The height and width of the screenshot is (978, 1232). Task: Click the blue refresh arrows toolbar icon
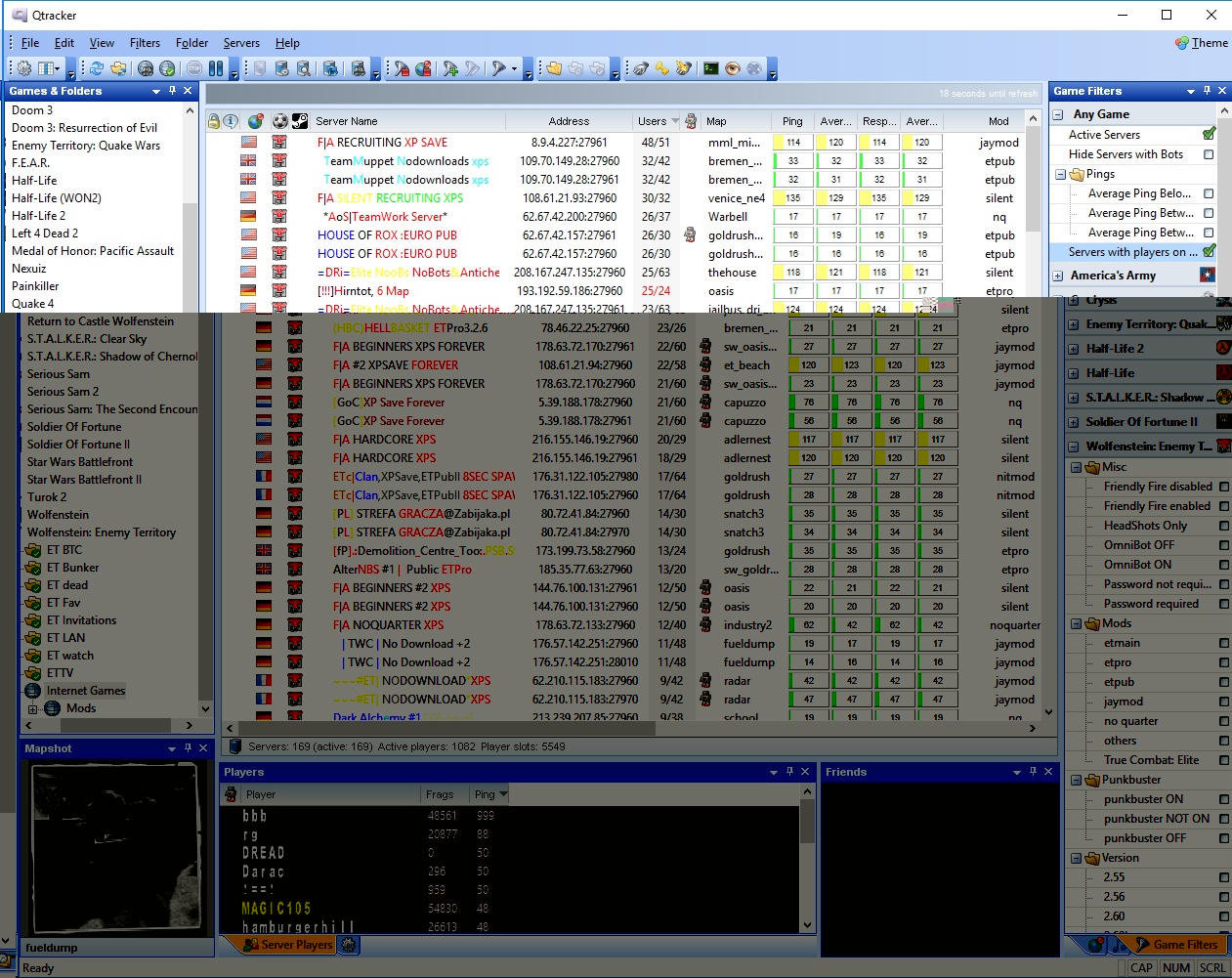(x=96, y=68)
